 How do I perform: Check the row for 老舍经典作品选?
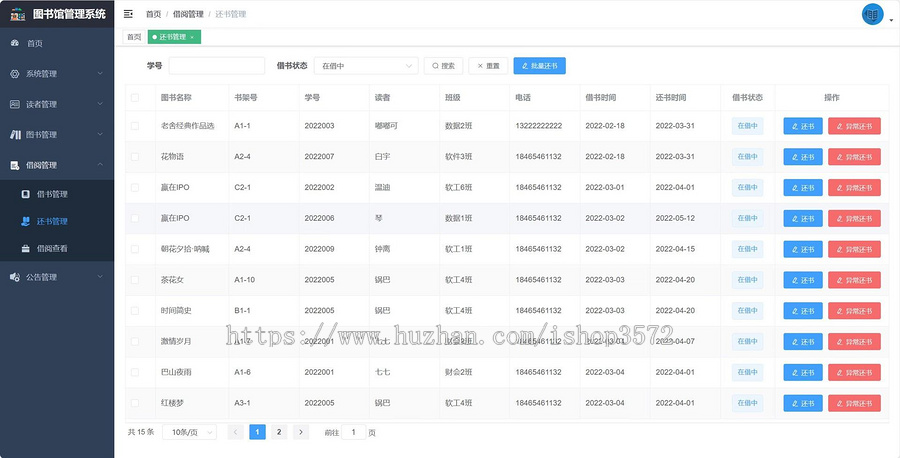point(135,126)
